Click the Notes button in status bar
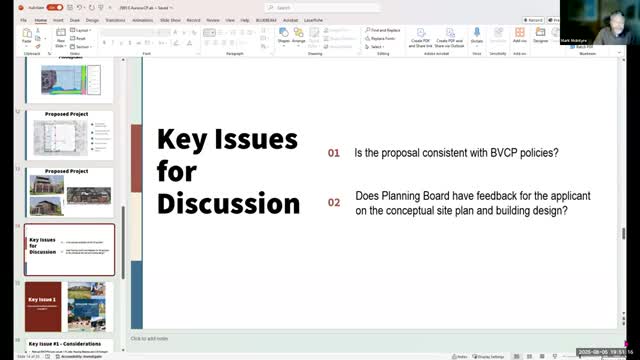The height and width of the screenshot is (360, 640). click(460, 356)
